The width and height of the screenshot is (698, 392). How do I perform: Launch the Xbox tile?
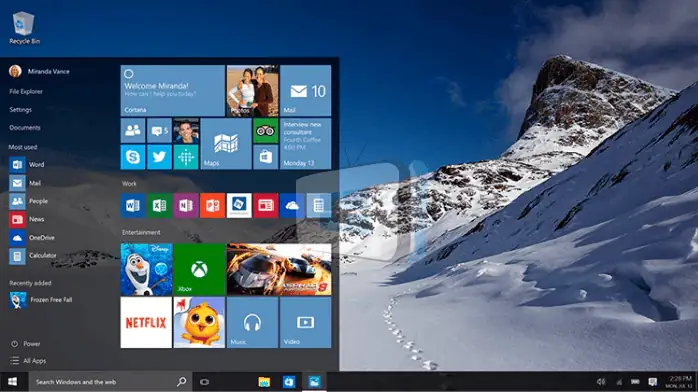(199, 270)
